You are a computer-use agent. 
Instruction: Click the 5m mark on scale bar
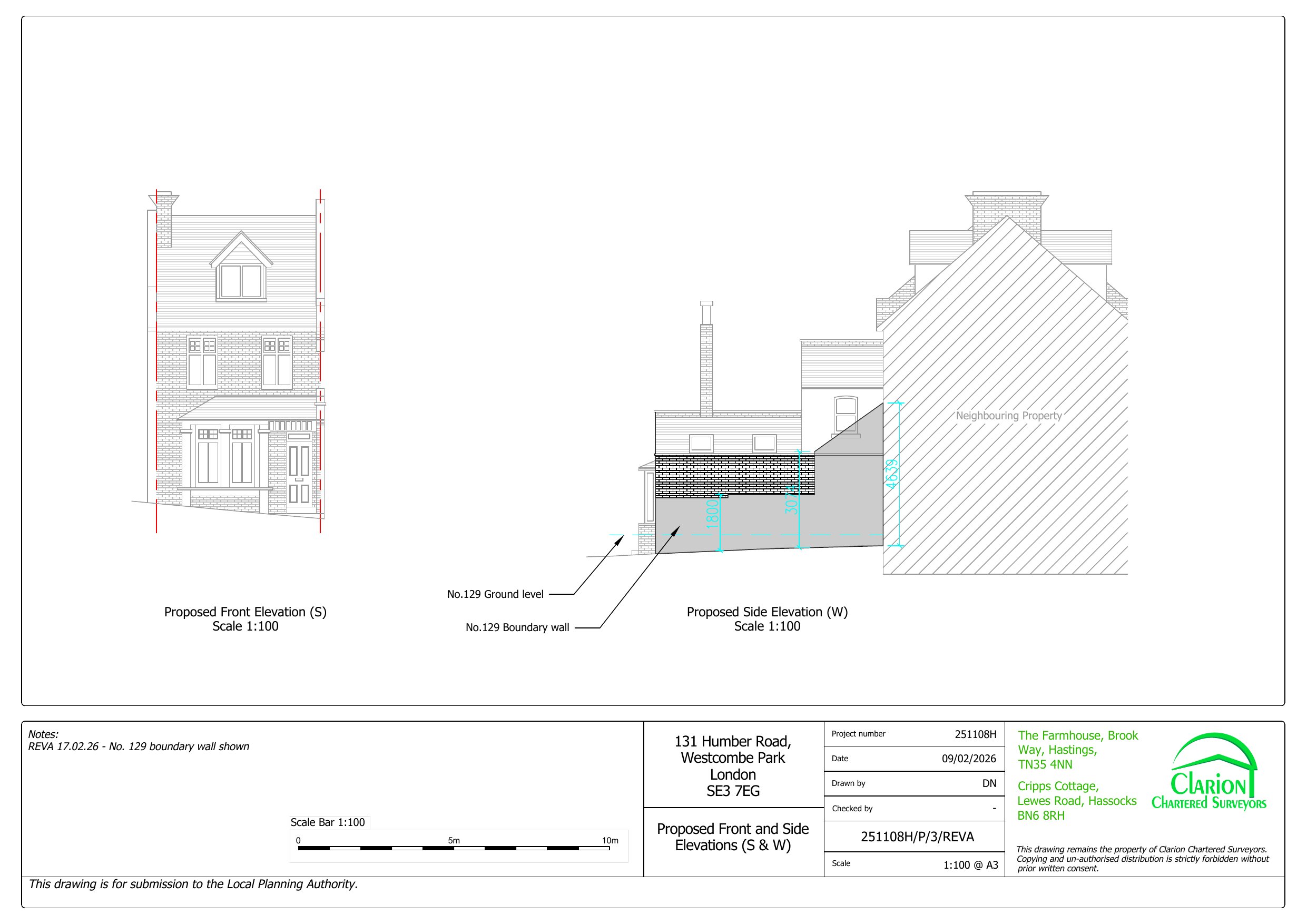tap(454, 841)
